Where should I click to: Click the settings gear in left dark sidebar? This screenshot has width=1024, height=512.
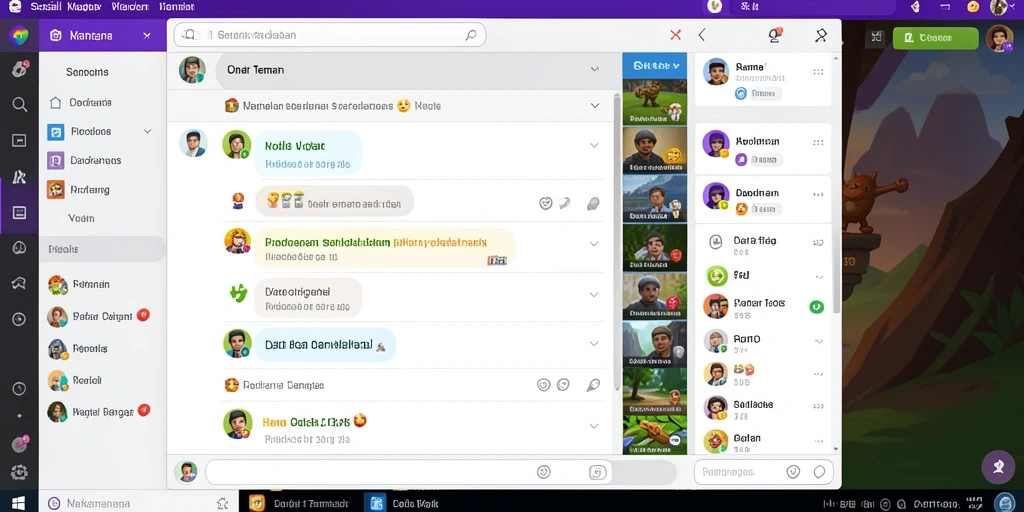tap(19, 472)
